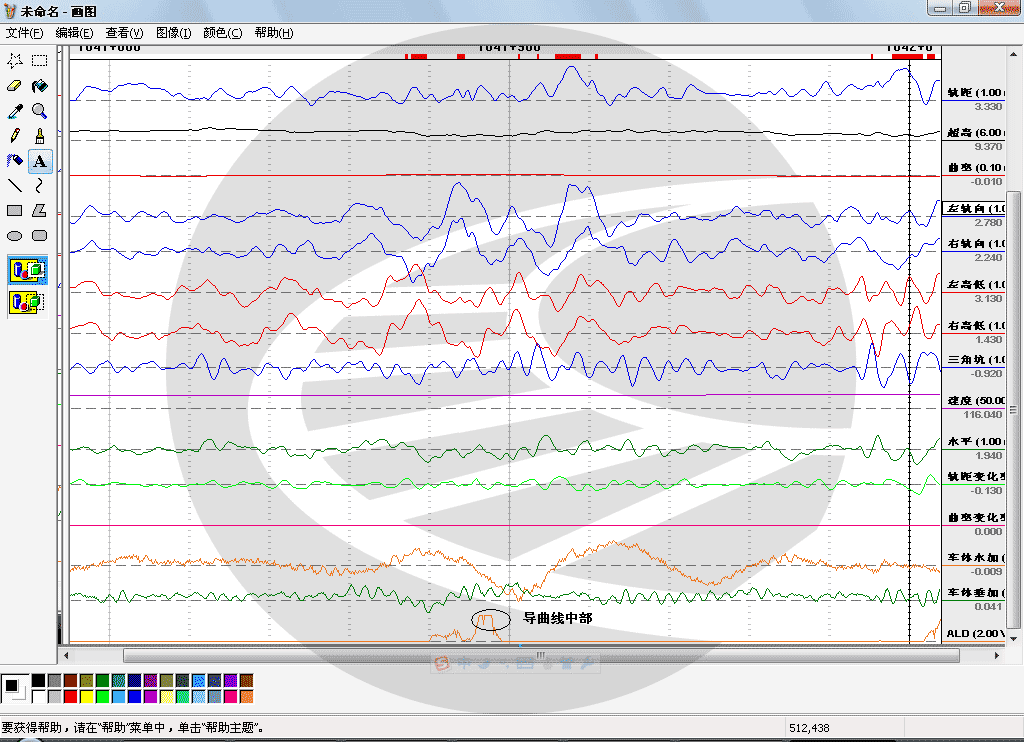Viewport: 1024px width, 742px height.
Task: Enable opaque background draw mode
Action: click(x=27, y=270)
